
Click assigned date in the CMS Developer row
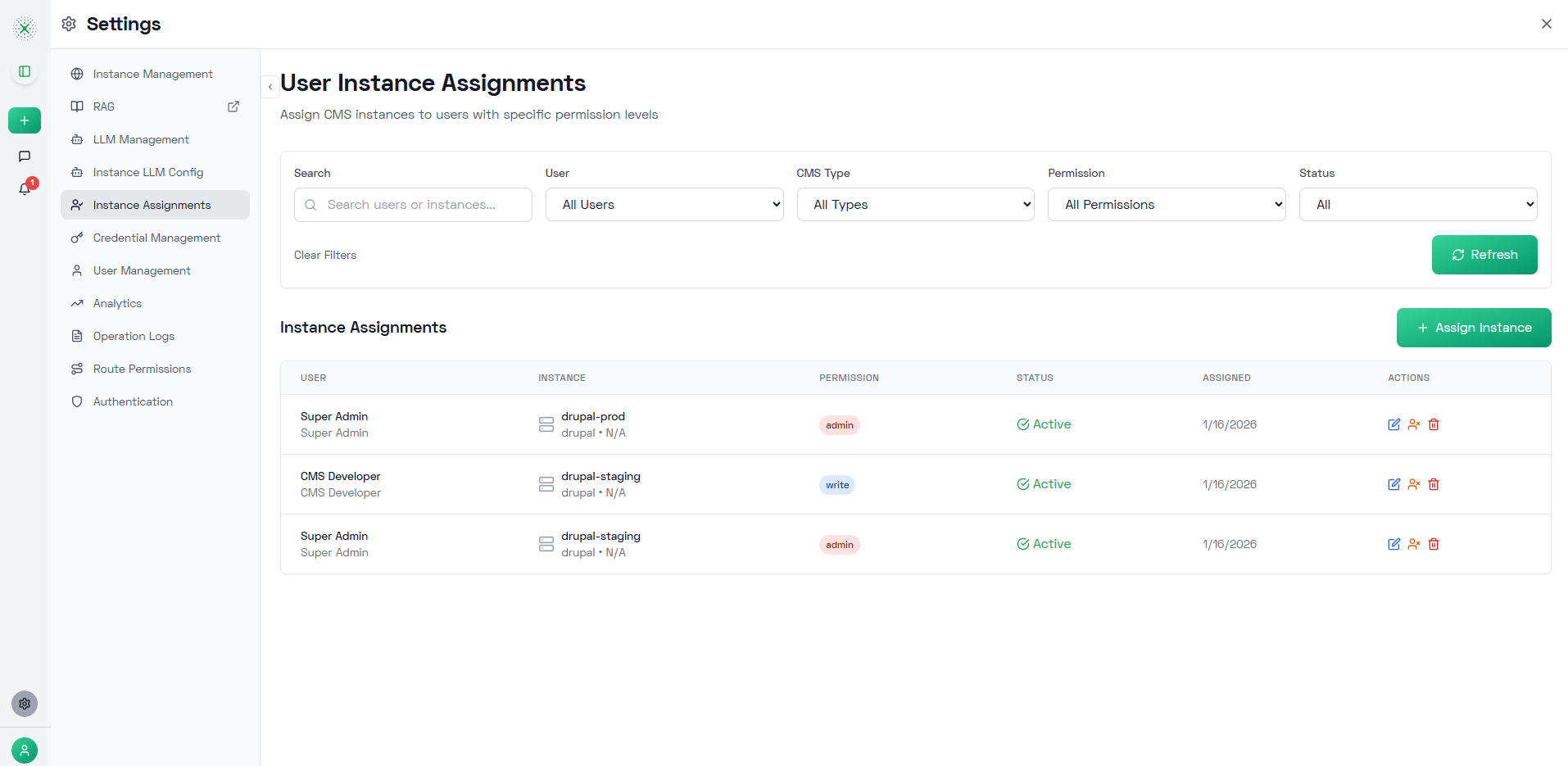click(1230, 484)
